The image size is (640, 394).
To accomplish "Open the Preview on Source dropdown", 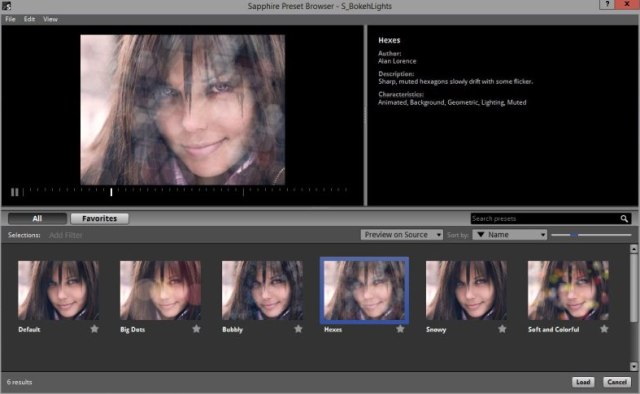I will coord(402,235).
